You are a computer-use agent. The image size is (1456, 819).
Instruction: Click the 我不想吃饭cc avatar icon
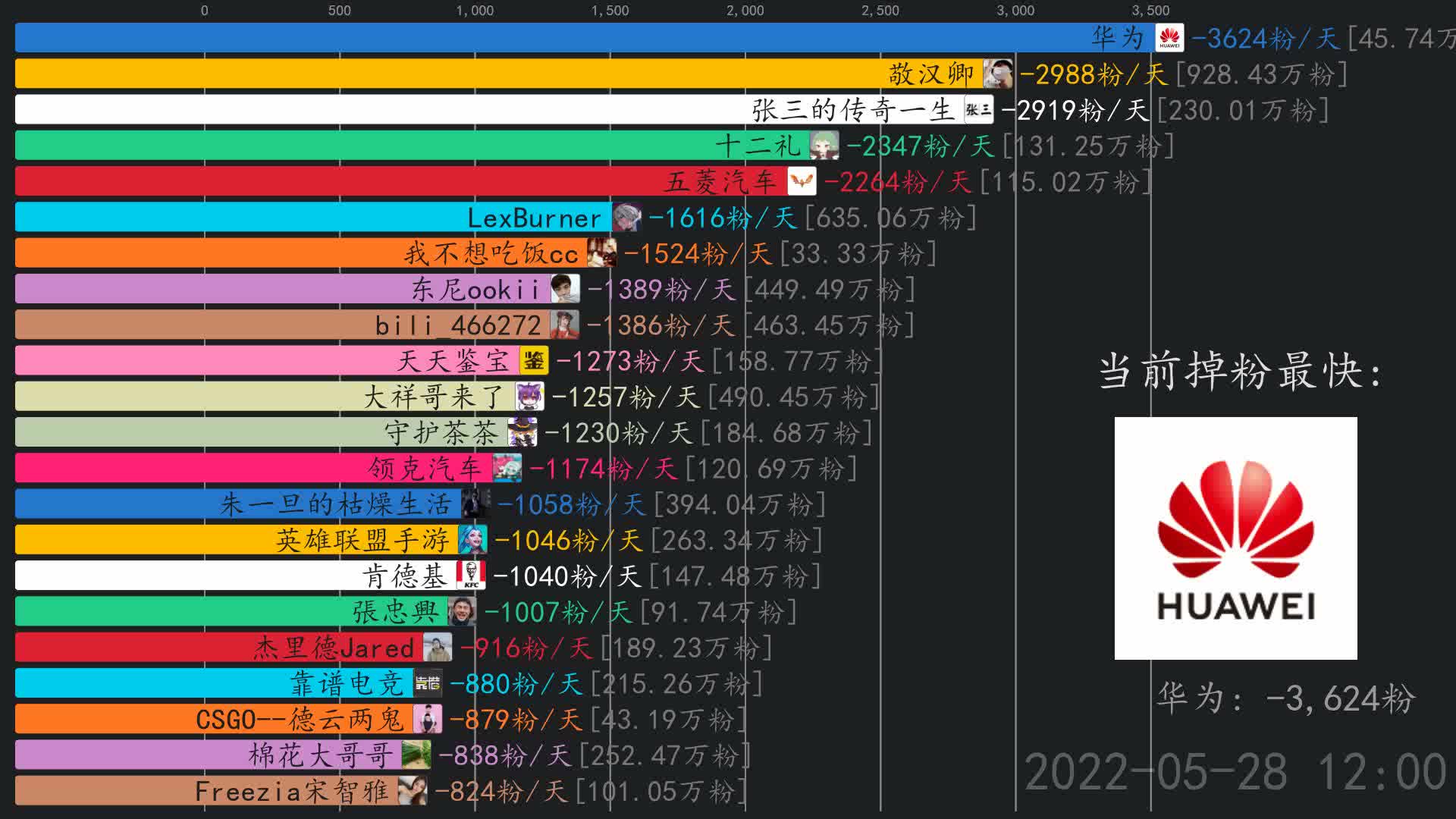click(601, 253)
